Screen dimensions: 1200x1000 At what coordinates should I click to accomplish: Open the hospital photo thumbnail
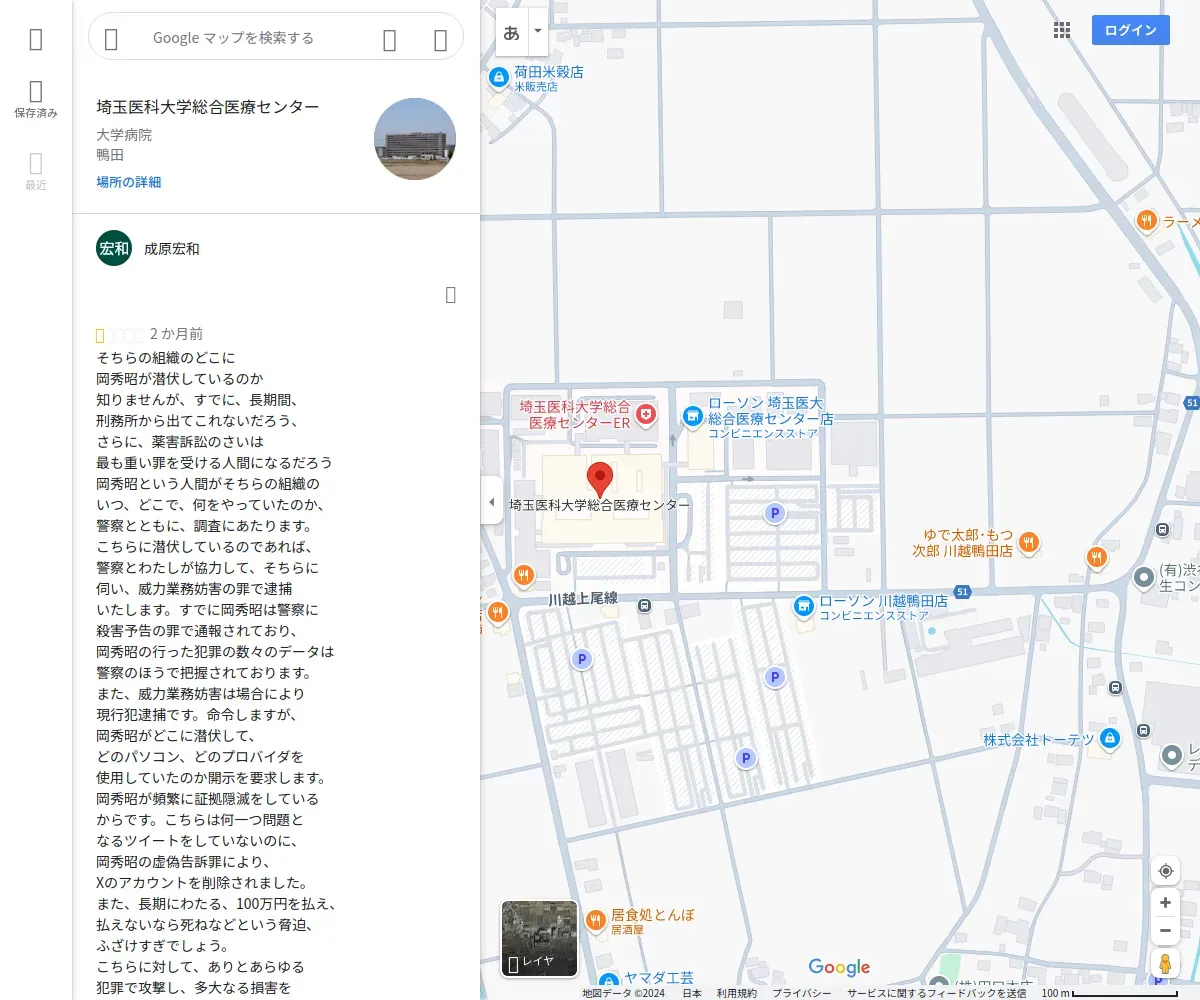415,139
